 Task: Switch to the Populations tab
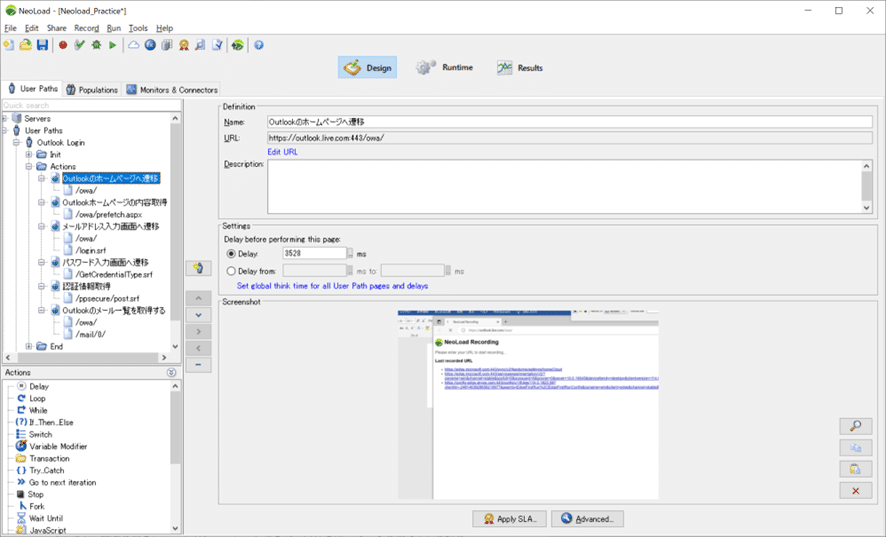coord(92,89)
